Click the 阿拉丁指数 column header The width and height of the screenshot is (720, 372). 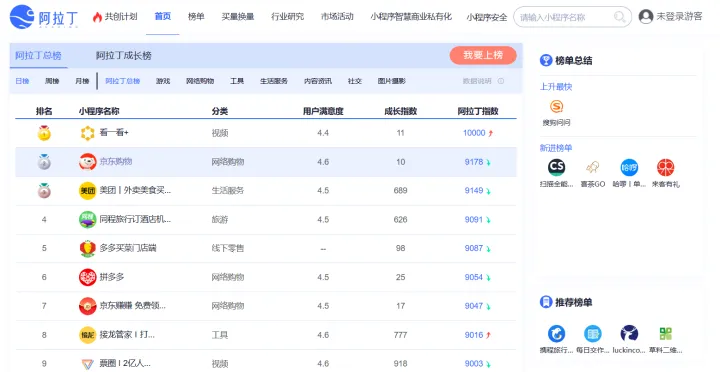point(478,111)
